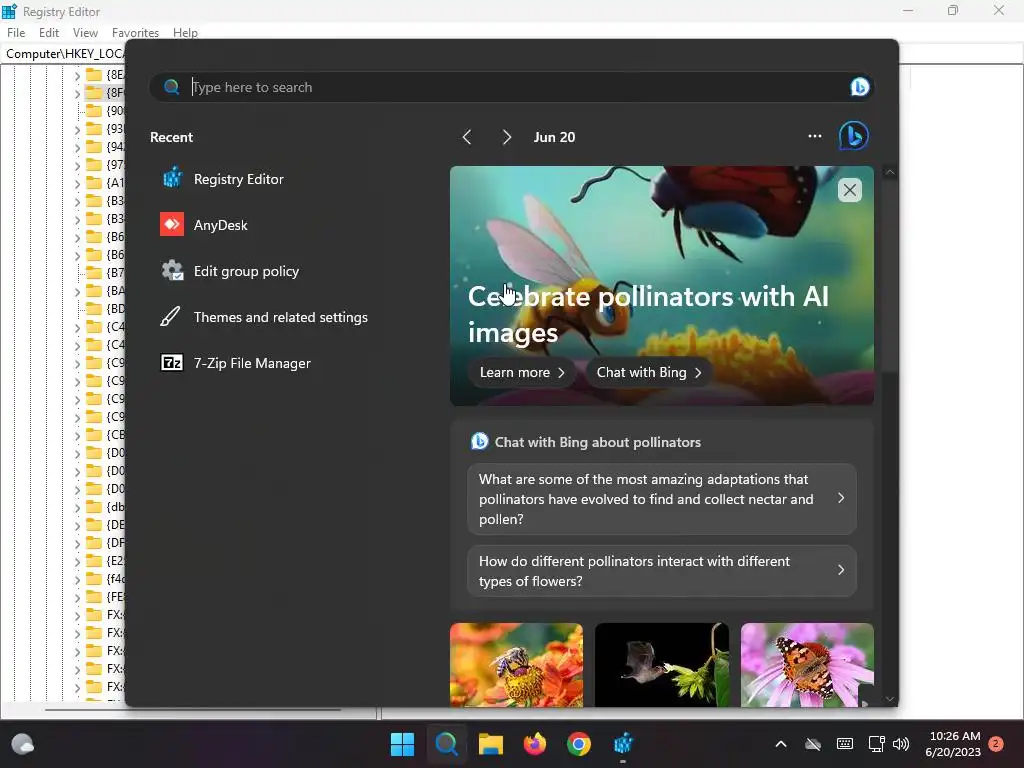The image size is (1024, 768).
Task: Open volume control in system tray
Action: coord(901,744)
